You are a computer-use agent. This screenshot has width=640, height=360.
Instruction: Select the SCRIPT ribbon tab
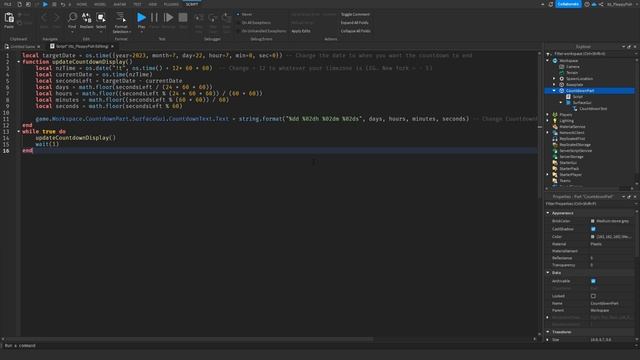click(192, 4)
